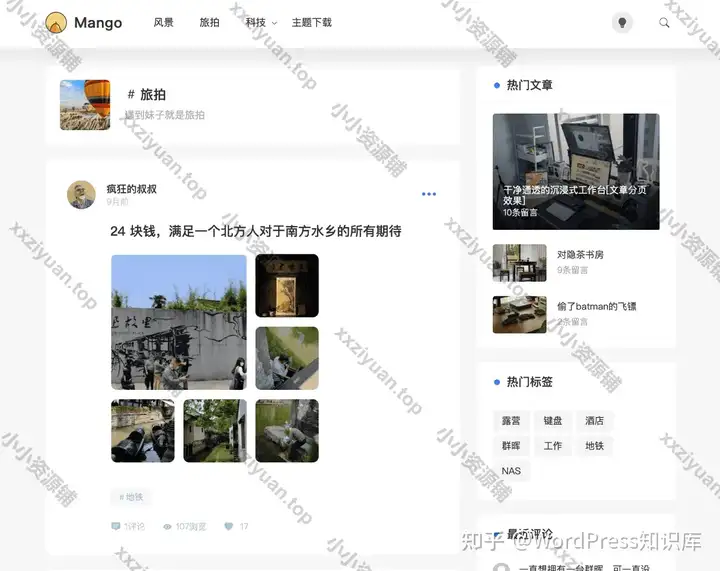720x571 pixels.
Task: Select the 酒店 tag
Action: tap(594, 420)
